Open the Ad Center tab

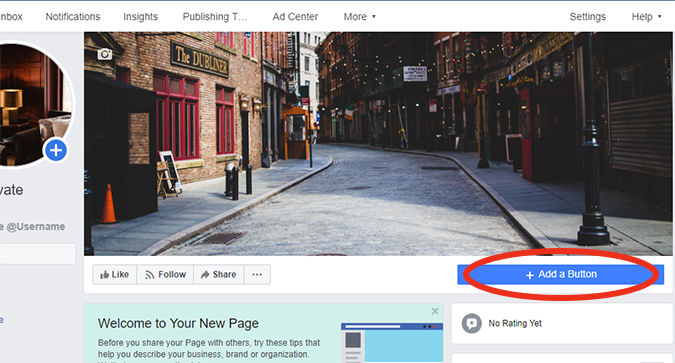coord(295,17)
